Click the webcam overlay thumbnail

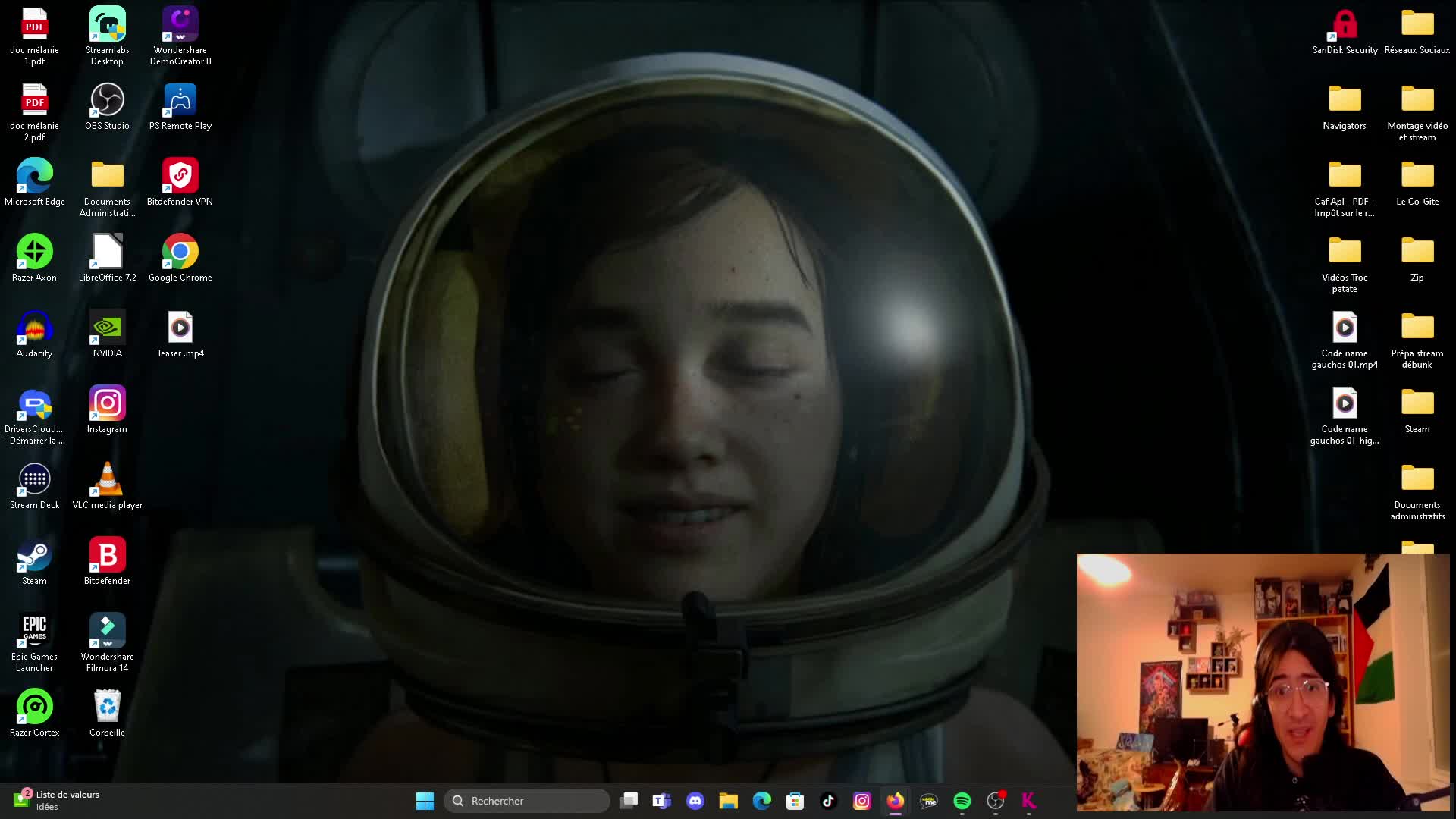click(x=1263, y=682)
